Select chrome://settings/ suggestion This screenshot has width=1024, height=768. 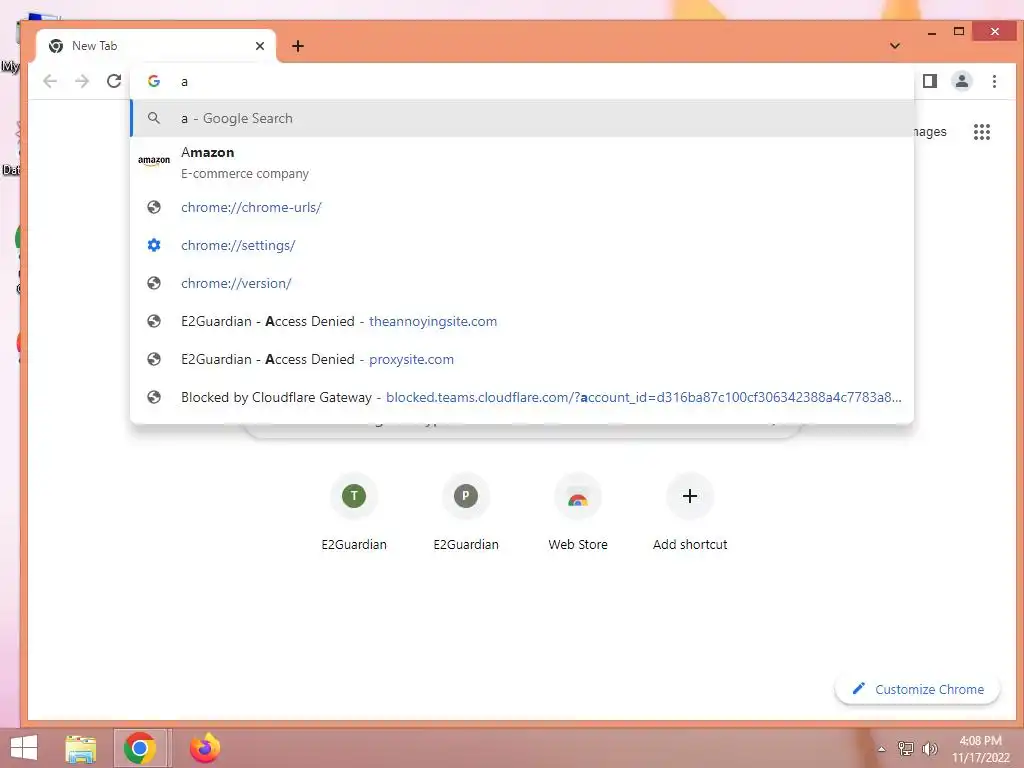pyautogui.click(x=522, y=245)
